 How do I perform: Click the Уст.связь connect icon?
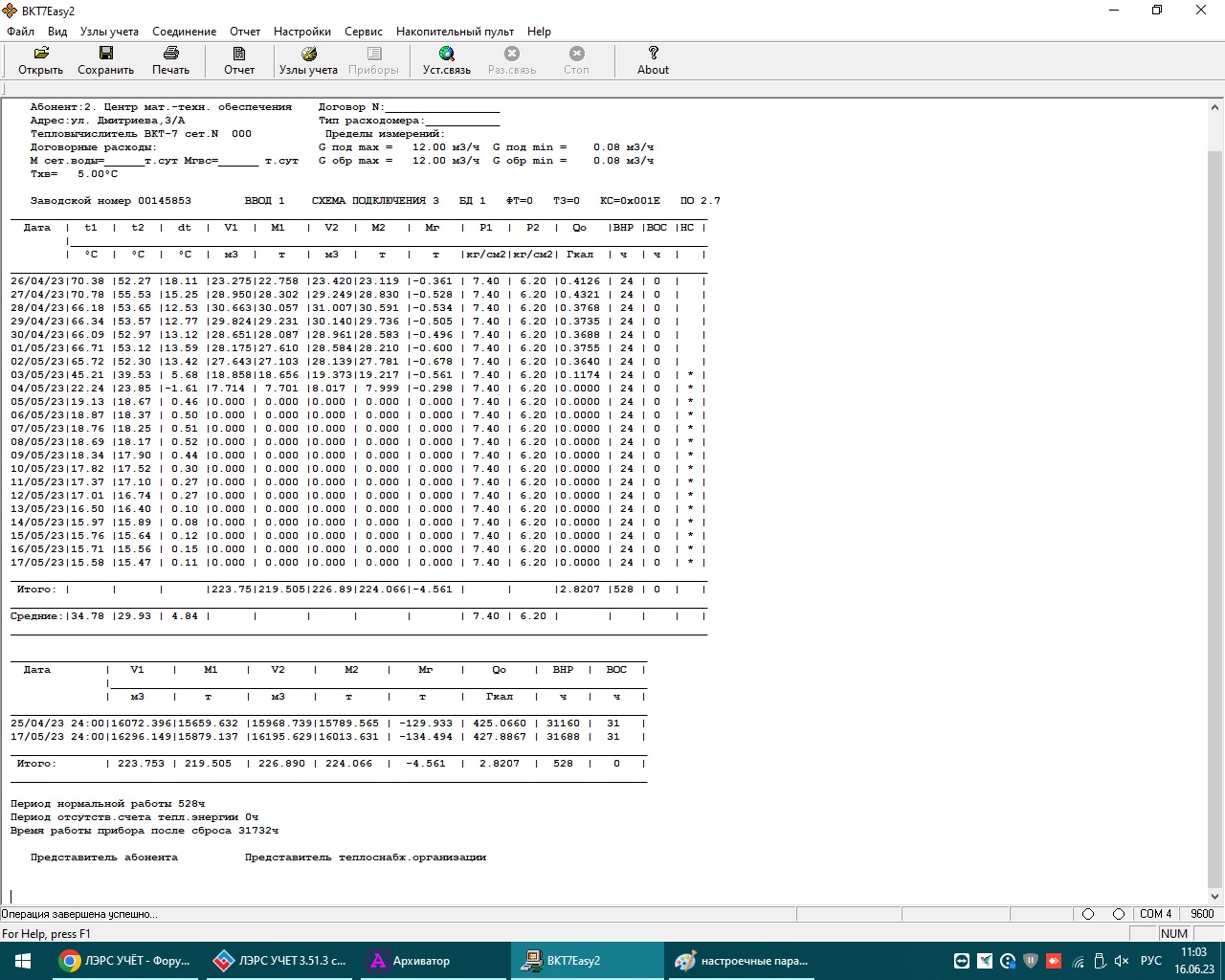click(x=446, y=54)
